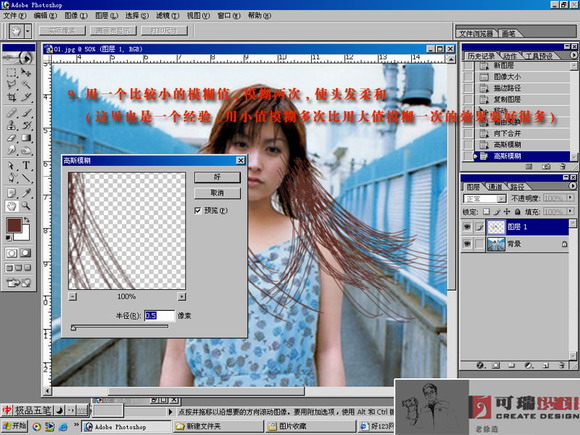Image resolution: width=580 pixels, height=435 pixels.
Task: Hide 图层 1 with its eye icon
Action: click(x=467, y=227)
